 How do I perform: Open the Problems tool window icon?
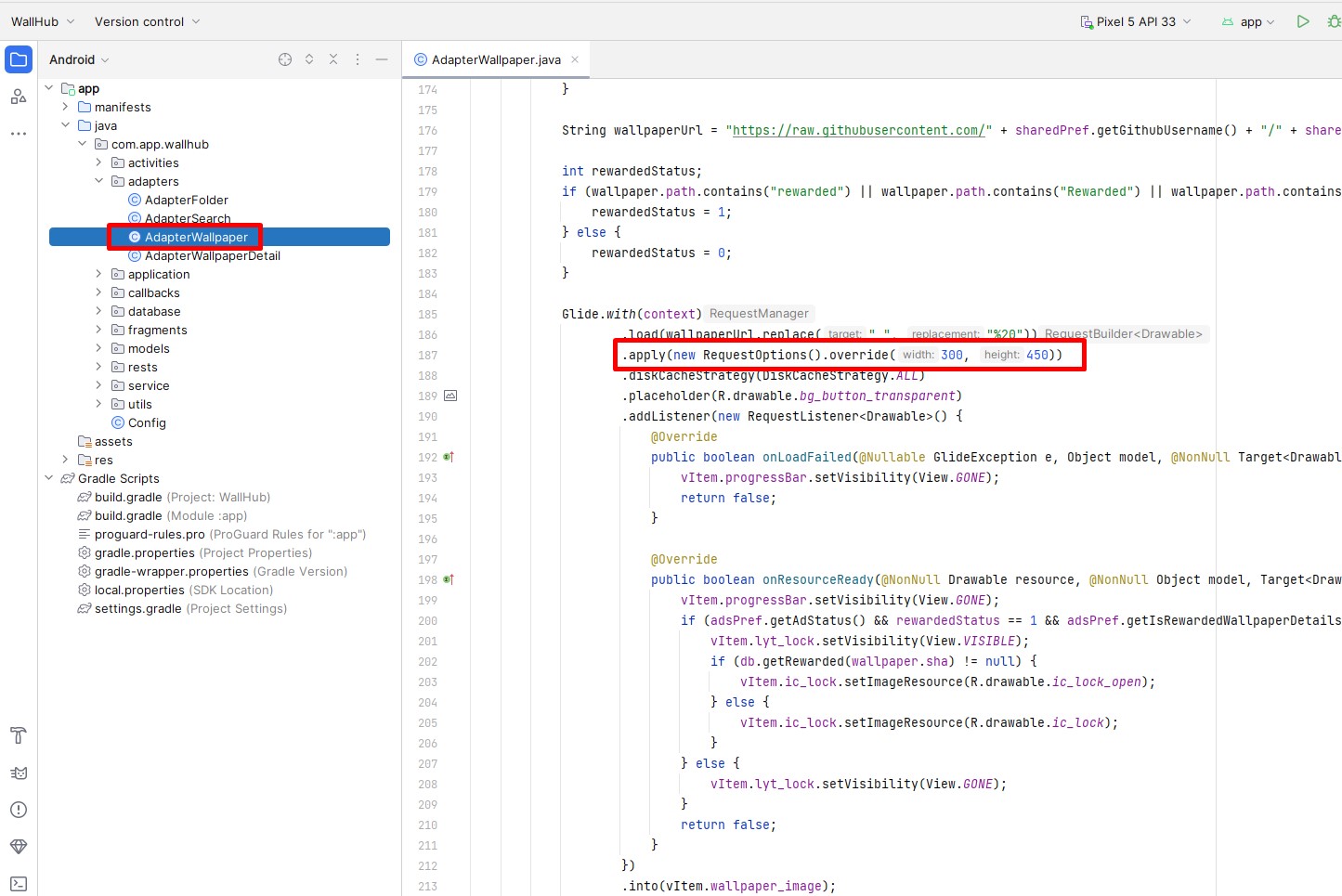pos(19,810)
